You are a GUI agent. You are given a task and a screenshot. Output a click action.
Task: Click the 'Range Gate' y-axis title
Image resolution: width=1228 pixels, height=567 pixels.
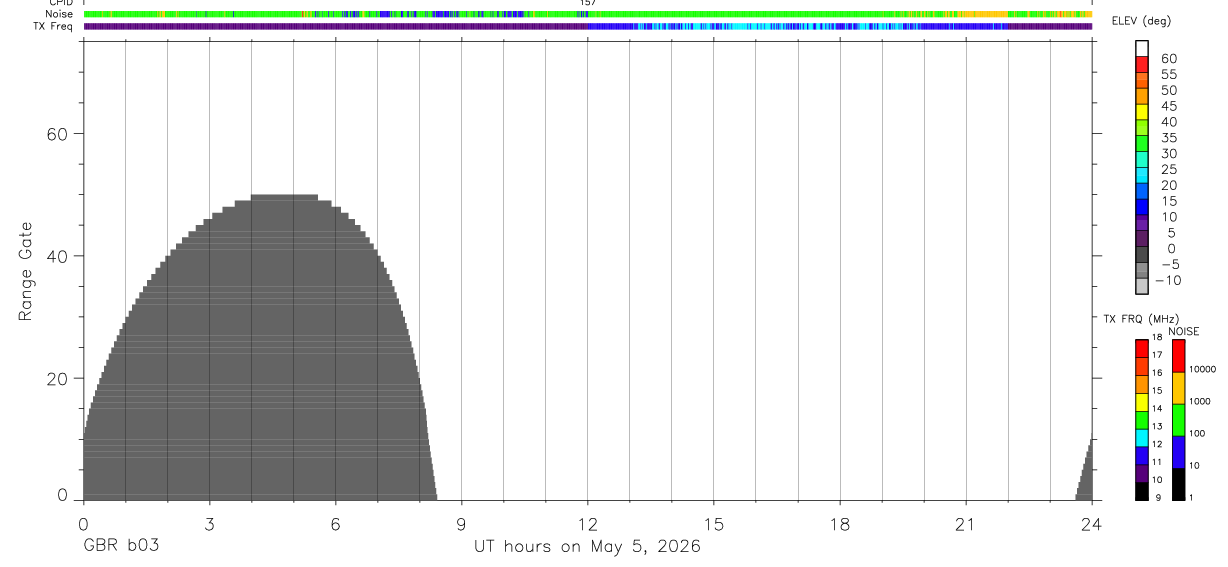(26, 271)
